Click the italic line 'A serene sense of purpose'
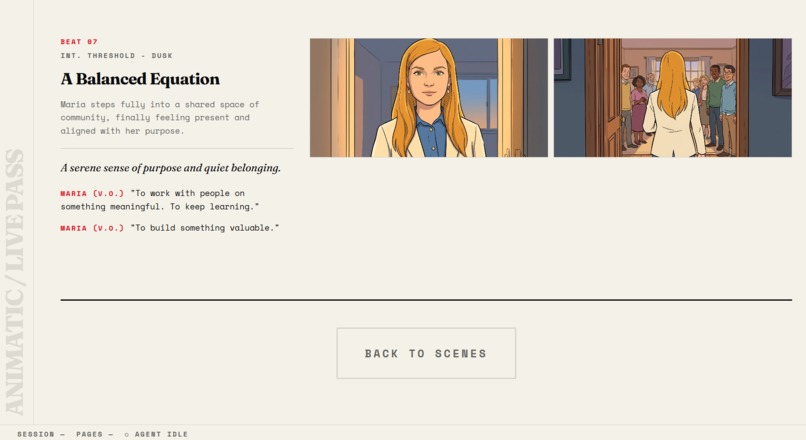 click(171, 168)
